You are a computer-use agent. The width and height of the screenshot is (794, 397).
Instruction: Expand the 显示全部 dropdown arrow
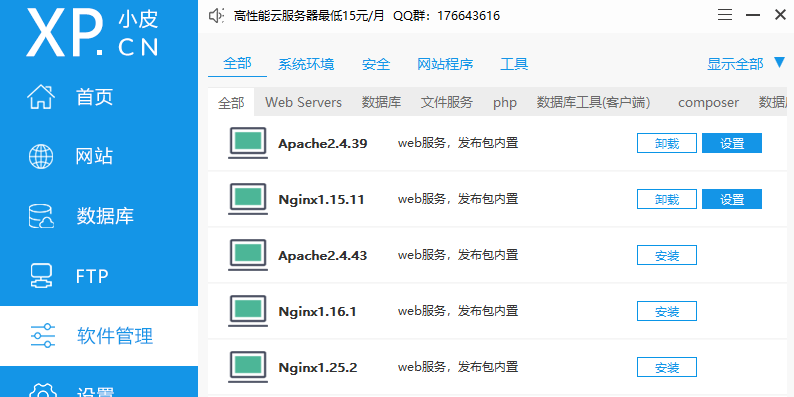[x=779, y=63]
